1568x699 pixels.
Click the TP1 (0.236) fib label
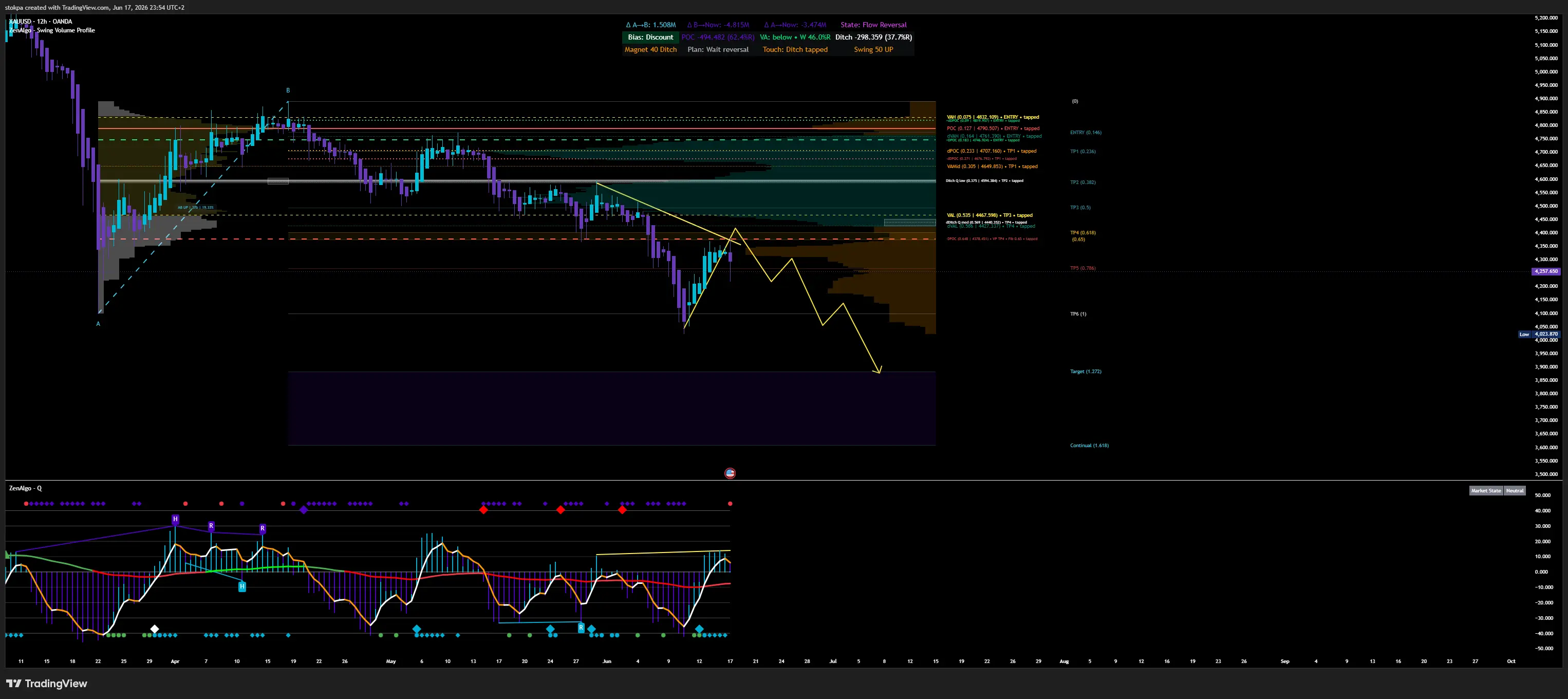1083,152
